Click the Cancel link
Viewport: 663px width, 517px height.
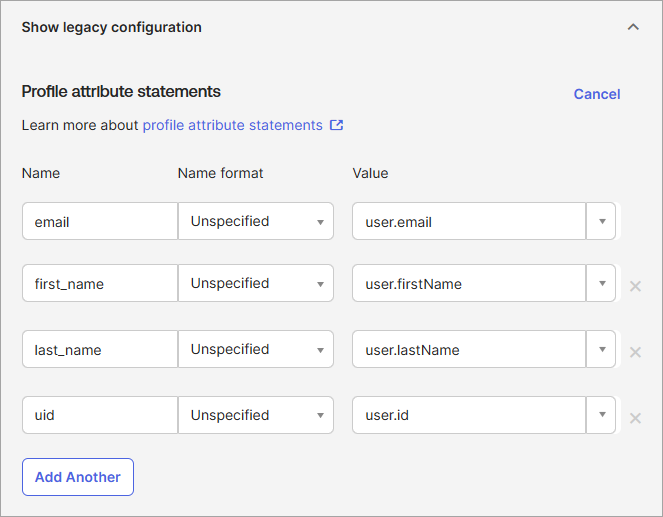tap(597, 94)
